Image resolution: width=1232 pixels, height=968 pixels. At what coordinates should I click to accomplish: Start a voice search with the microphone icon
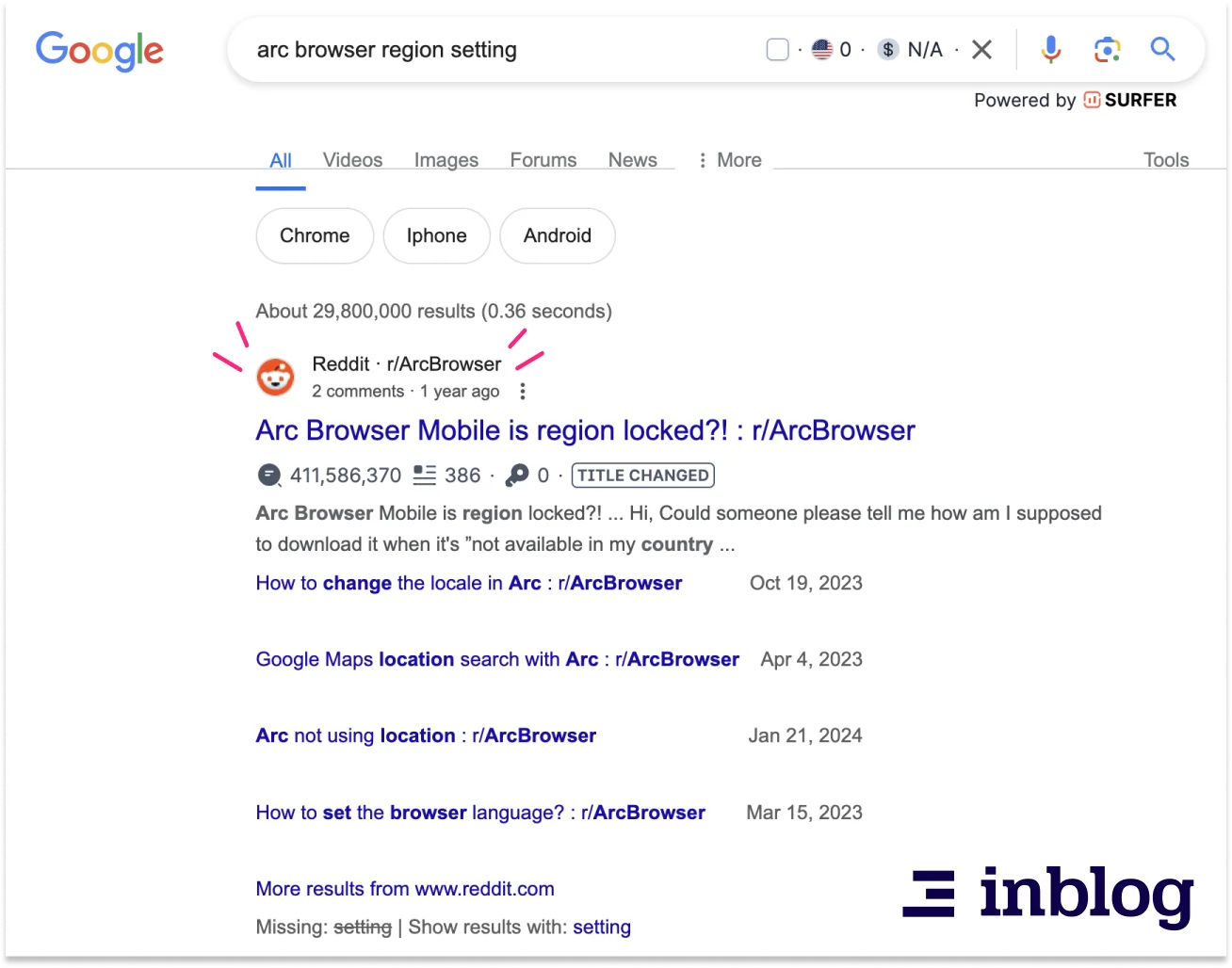pyautogui.click(x=1050, y=49)
